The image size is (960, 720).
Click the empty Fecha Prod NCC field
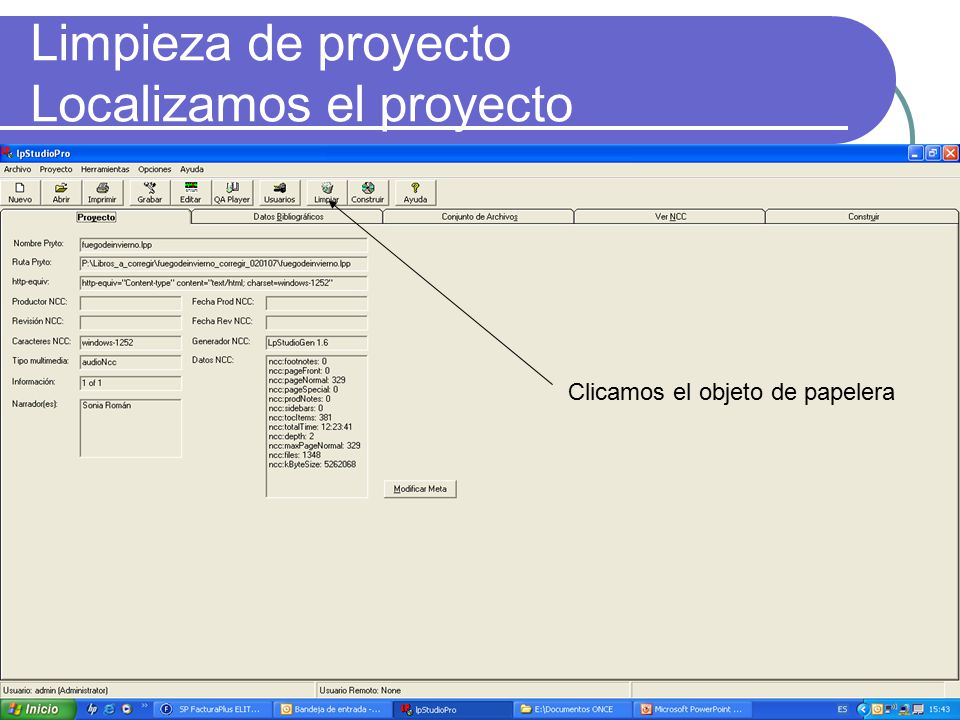317,303
